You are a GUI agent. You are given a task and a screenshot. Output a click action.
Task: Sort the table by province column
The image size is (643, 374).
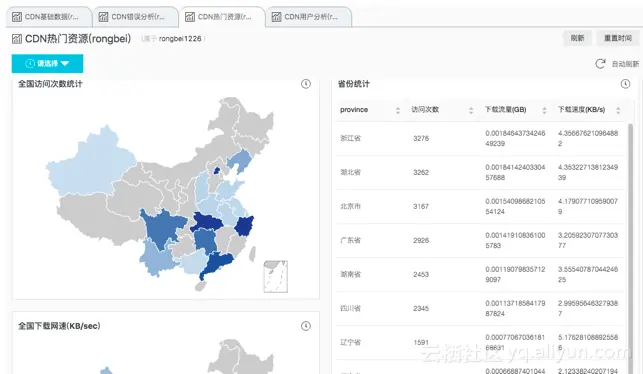398,110
